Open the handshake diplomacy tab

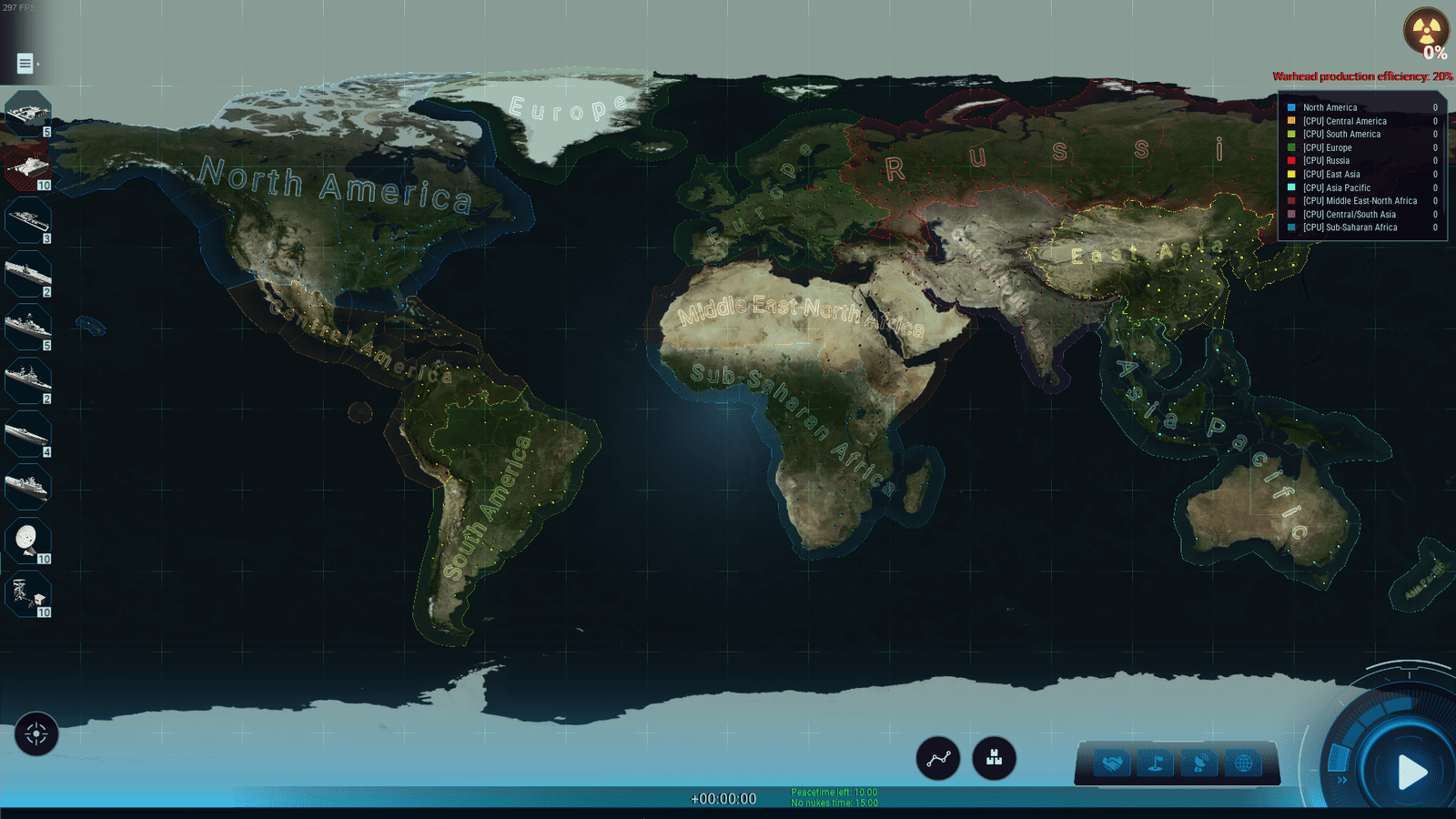tap(1111, 763)
